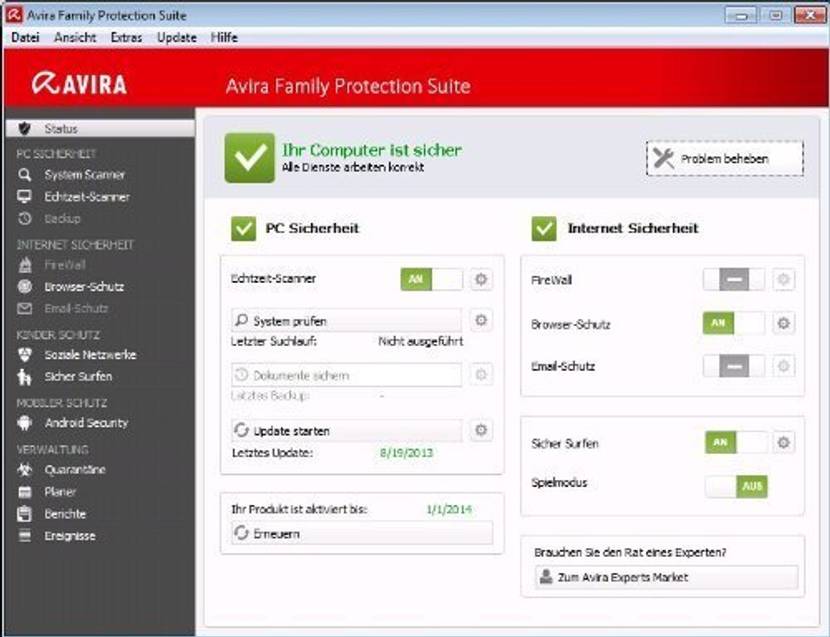830x637 pixels.
Task: Open the Update menu
Action: [x=177, y=38]
